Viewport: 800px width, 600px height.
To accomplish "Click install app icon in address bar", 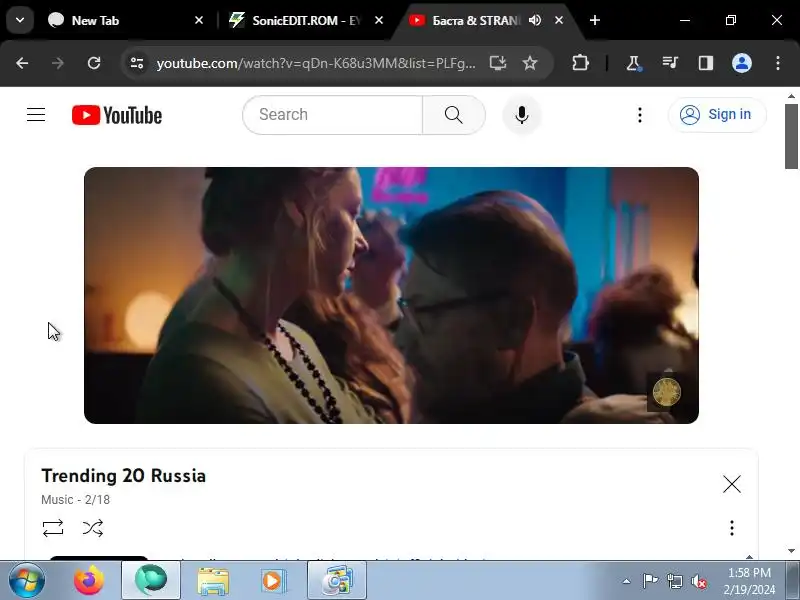I will click(x=497, y=63).
